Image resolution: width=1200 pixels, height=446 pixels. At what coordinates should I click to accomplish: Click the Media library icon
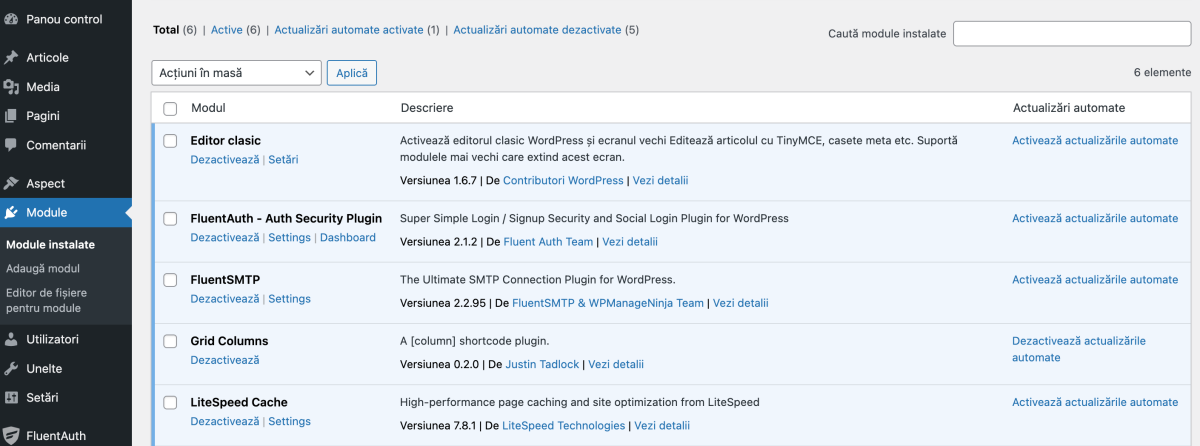tap(11, 87)
